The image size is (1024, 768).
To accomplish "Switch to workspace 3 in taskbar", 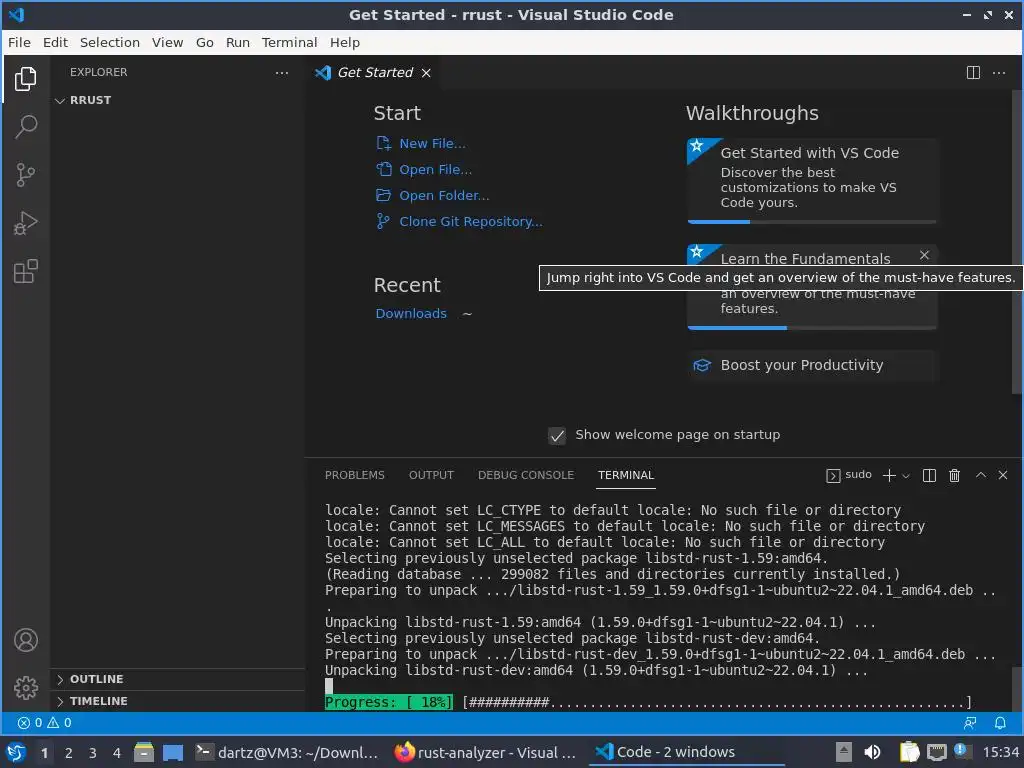I will [x=93, y=753].
